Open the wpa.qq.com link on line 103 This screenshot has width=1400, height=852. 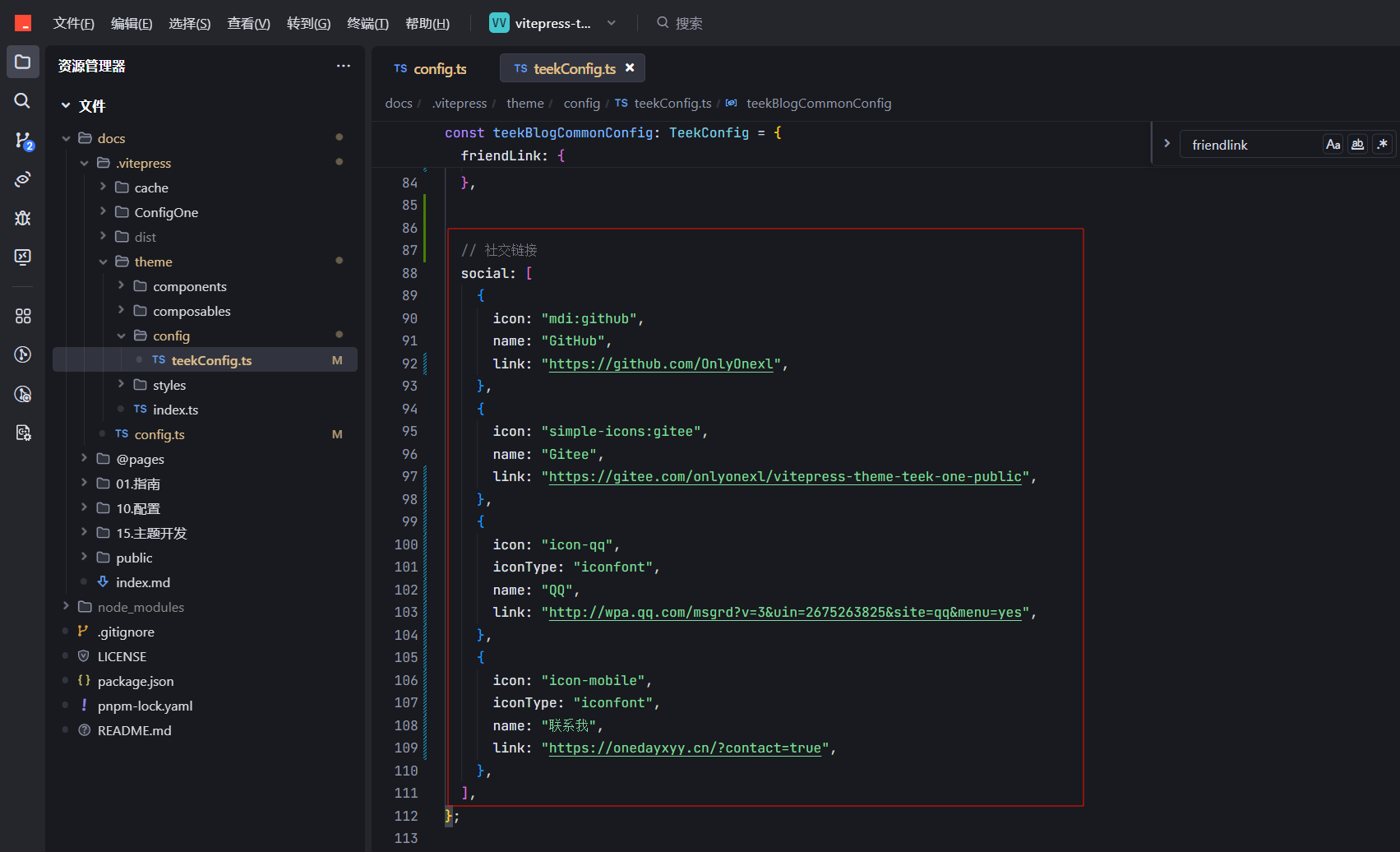click(x=785, y=613)
